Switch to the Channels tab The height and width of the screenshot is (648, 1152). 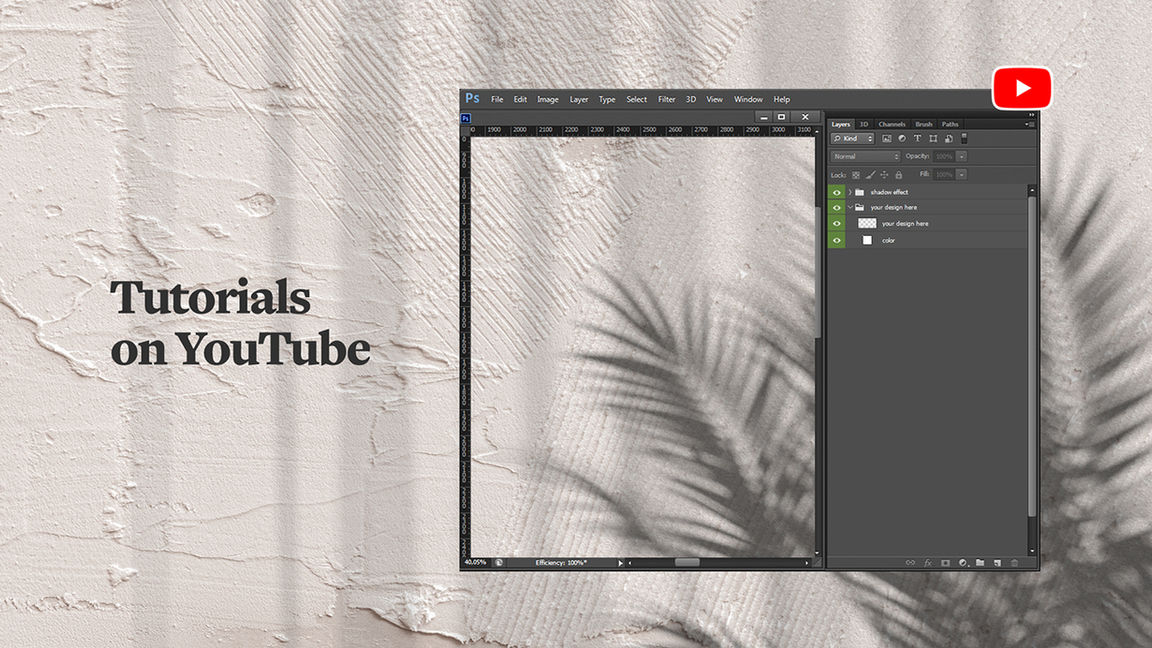point(891,124)
